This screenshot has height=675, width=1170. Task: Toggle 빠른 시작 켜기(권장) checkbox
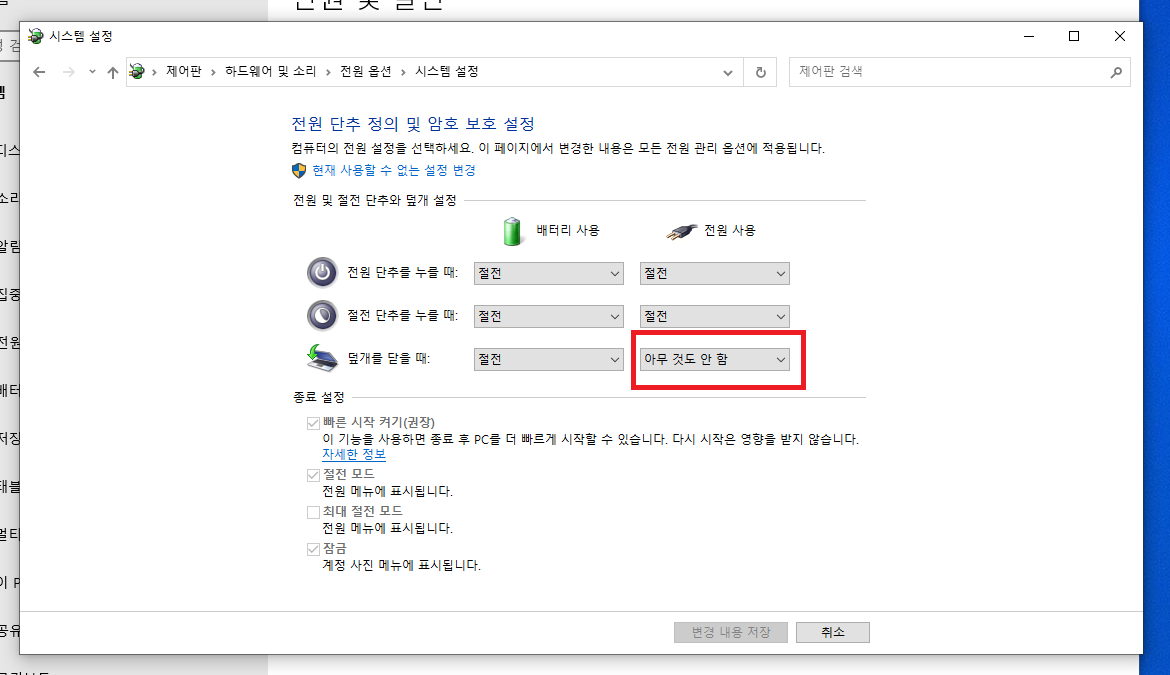[313, 424]
